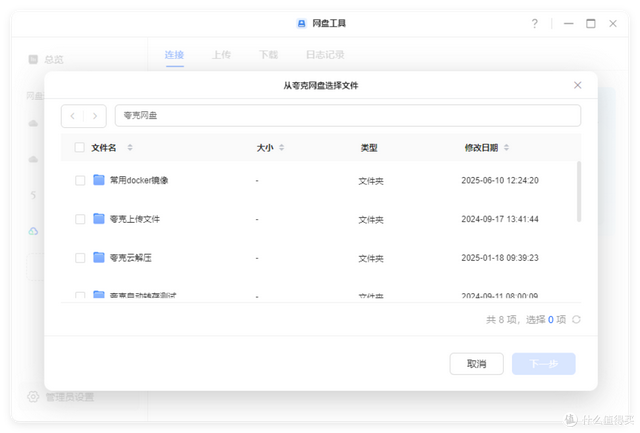Viewport: 640px width, 433px height.
Task: Click the date 2025-01-18 09:39:23
Action: tap(500, 258)
